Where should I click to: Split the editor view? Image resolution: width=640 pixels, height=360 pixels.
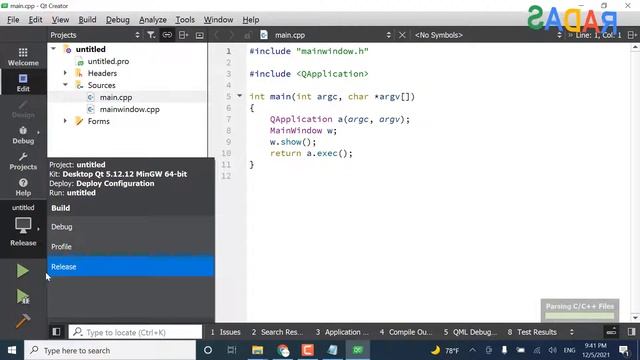tap(632, 35)
